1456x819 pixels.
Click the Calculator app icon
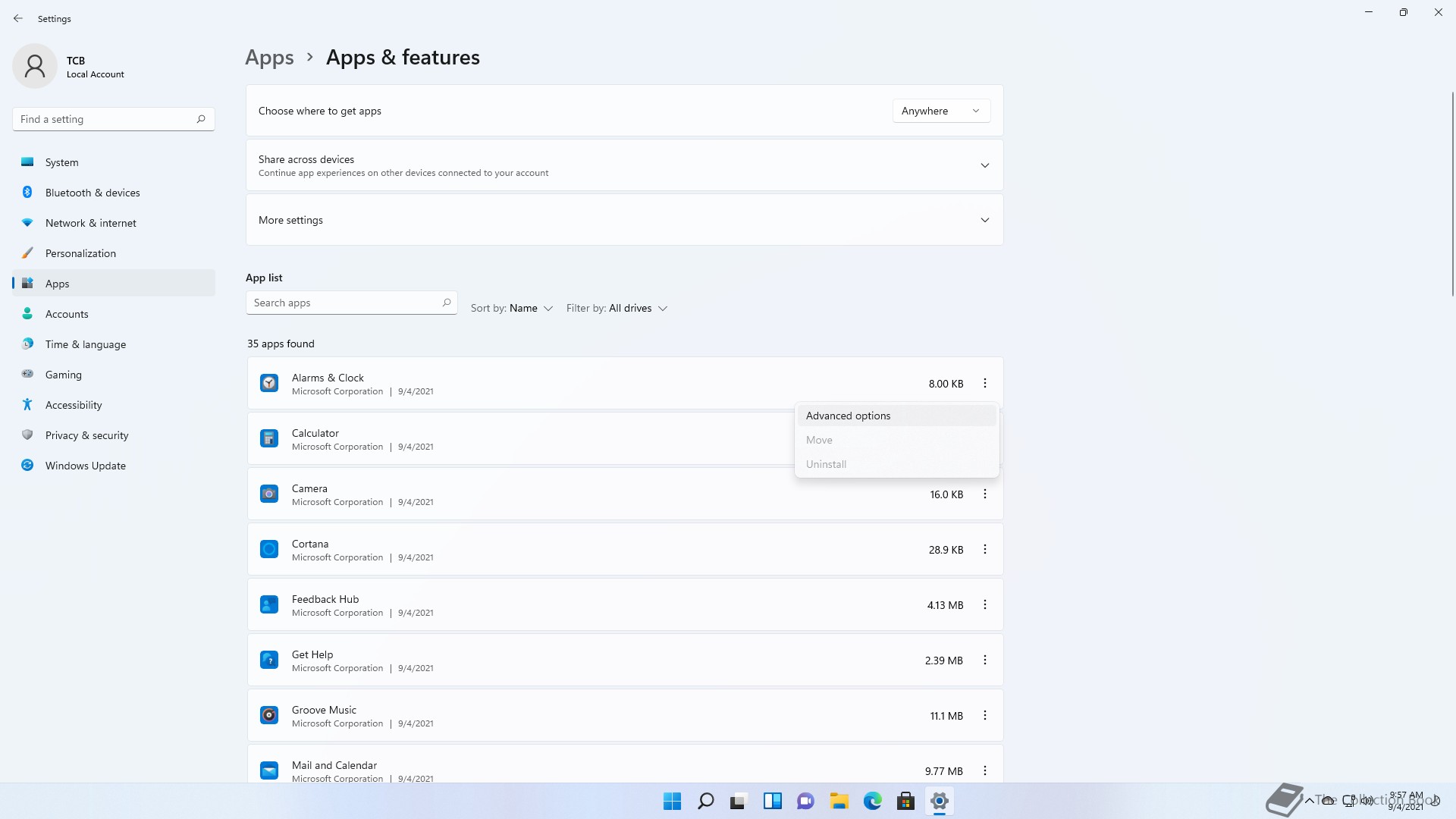[x=269, y=439]
